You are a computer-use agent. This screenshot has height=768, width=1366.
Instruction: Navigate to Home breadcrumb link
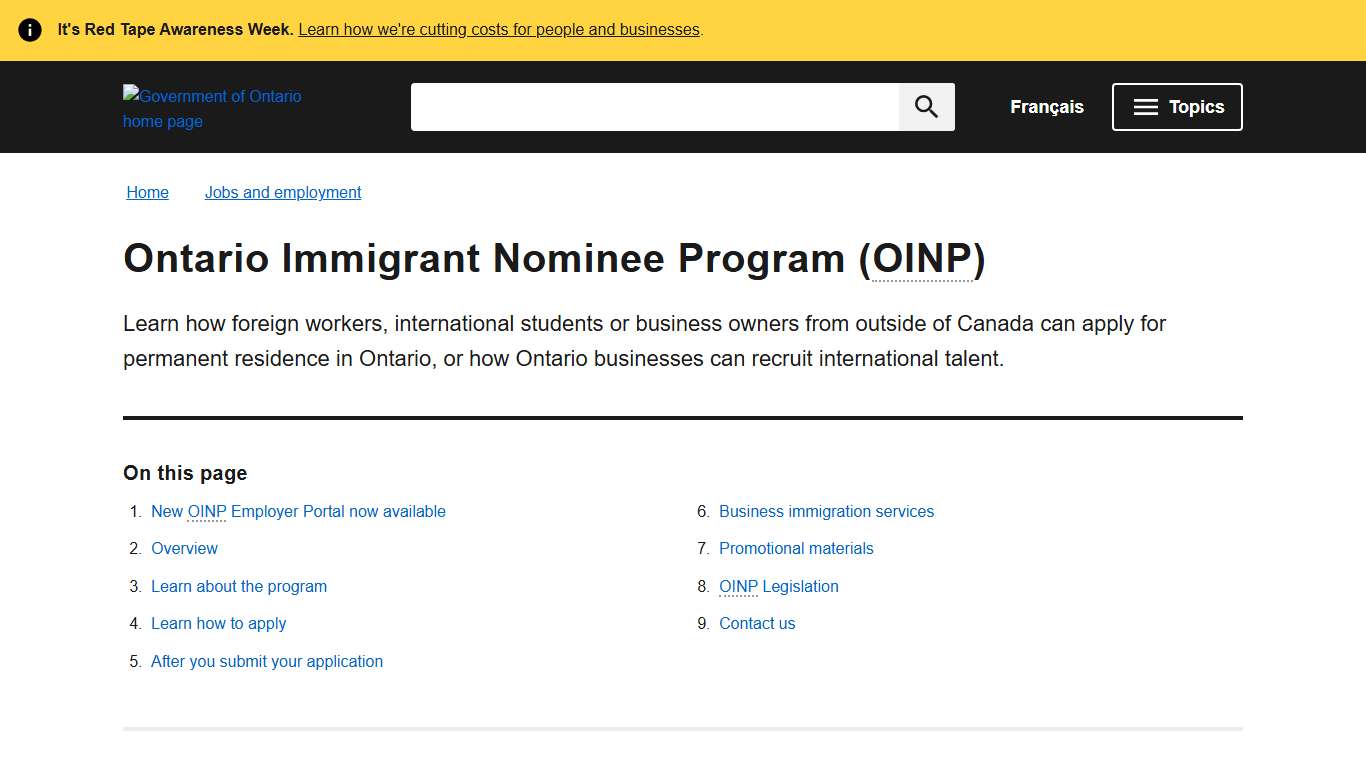click(x=147, y=192)
